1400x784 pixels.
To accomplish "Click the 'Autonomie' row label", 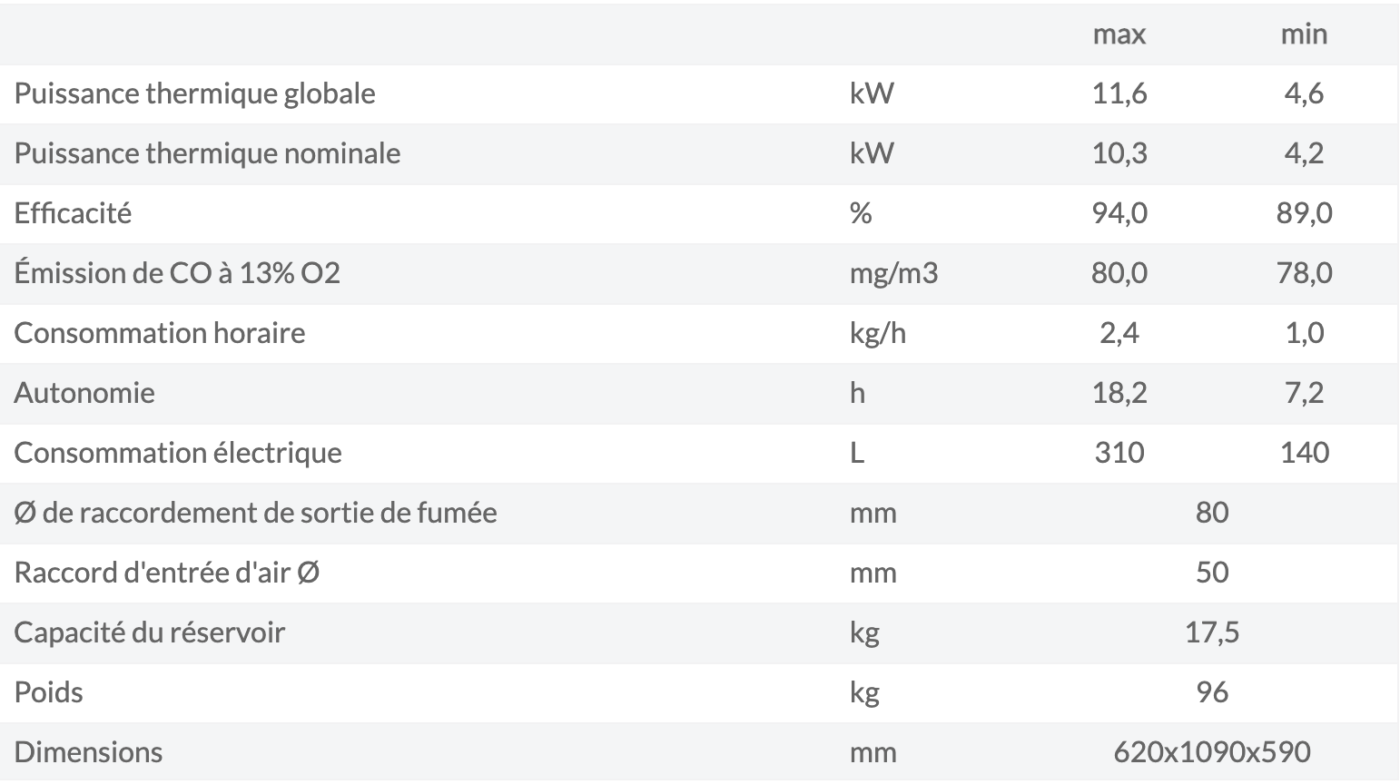I will (84, 393).
